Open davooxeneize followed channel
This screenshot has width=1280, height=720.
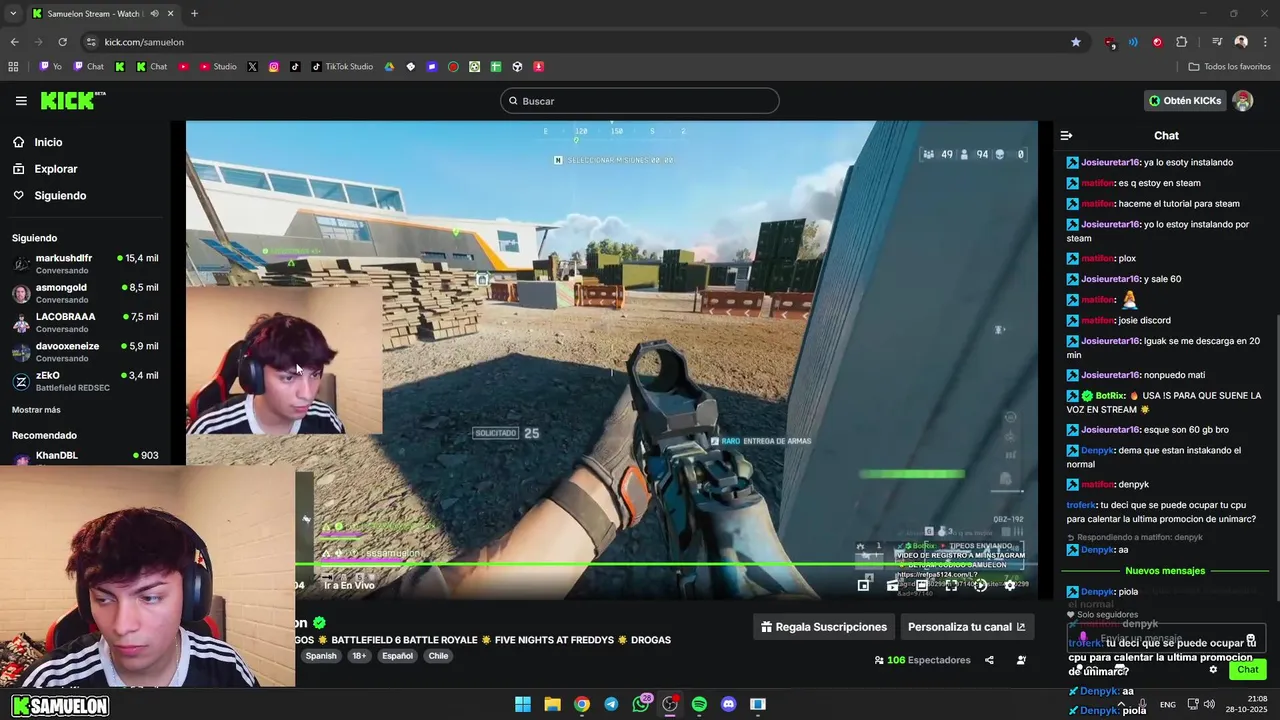(85, 351)
